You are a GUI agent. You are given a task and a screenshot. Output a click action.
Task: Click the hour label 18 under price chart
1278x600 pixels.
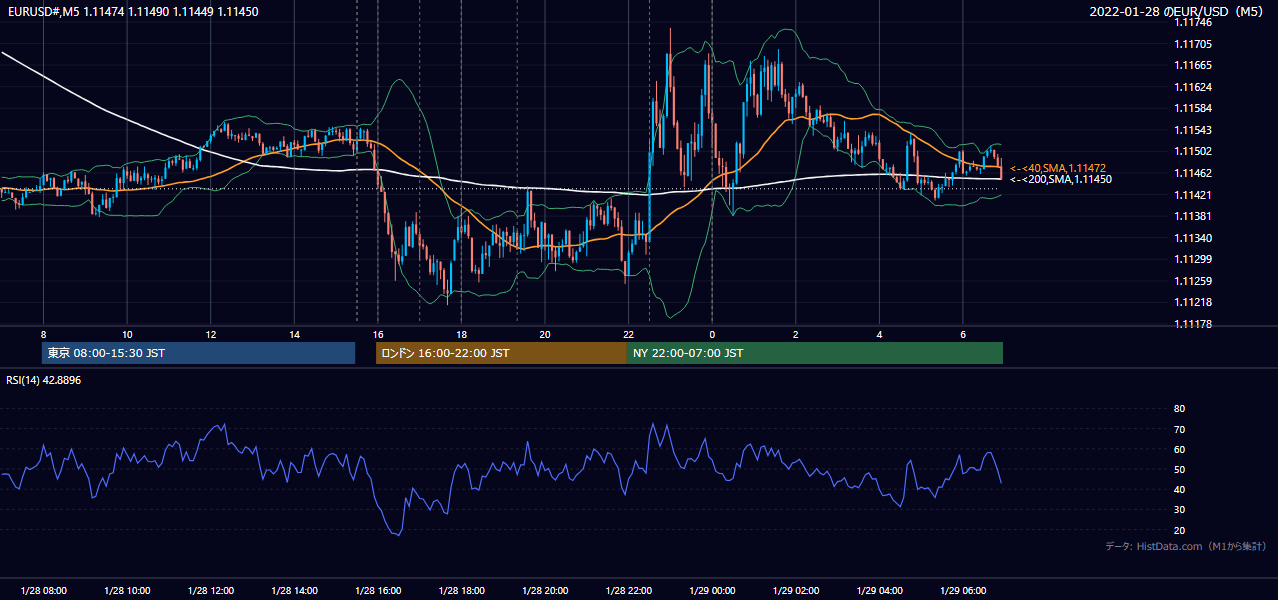tap(461, 334)
